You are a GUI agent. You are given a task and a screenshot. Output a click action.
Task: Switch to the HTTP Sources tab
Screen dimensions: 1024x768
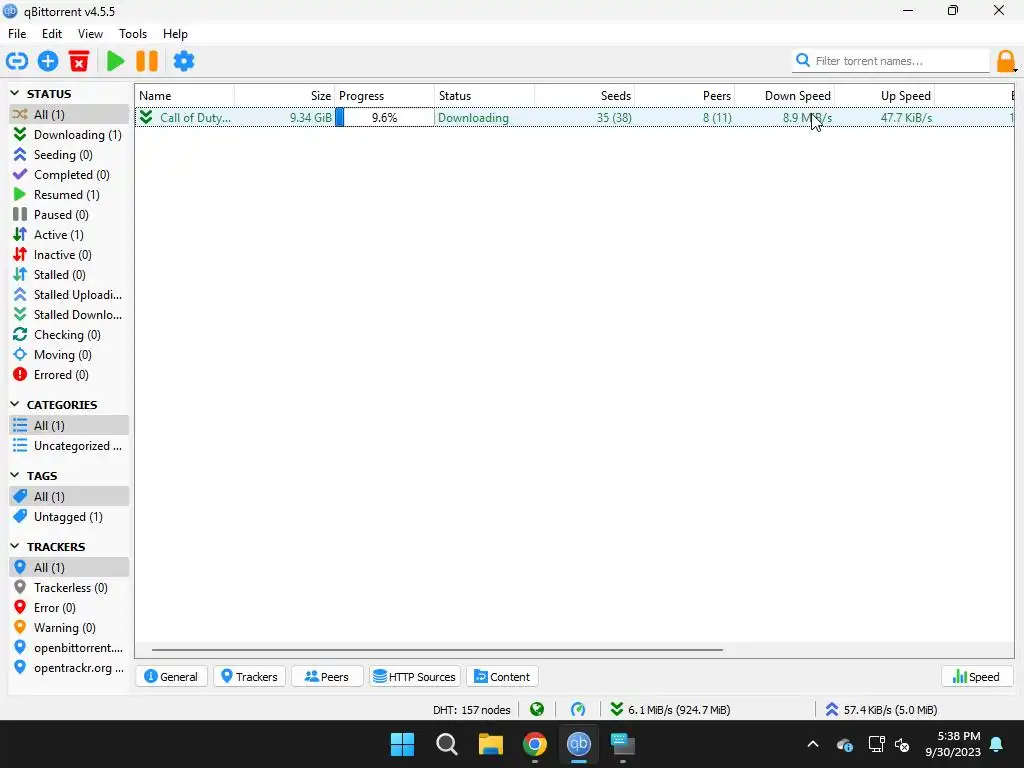(x=415, y=677)
